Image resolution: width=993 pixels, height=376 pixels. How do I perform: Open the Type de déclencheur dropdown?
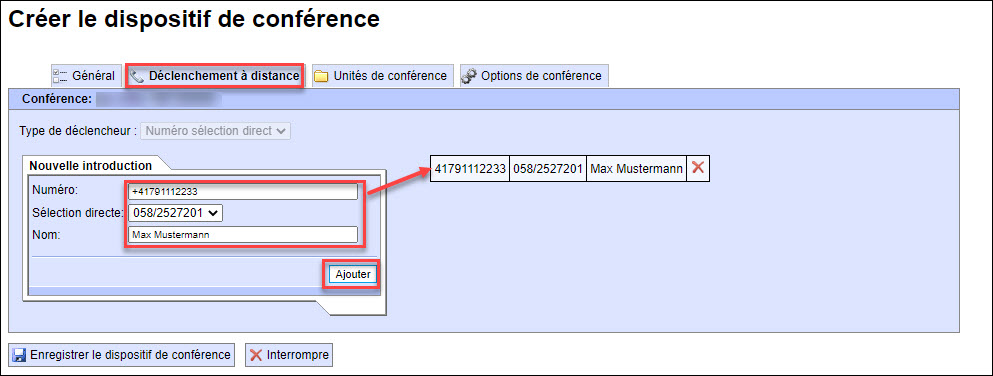pyautogui.click(x=217, y=131)
